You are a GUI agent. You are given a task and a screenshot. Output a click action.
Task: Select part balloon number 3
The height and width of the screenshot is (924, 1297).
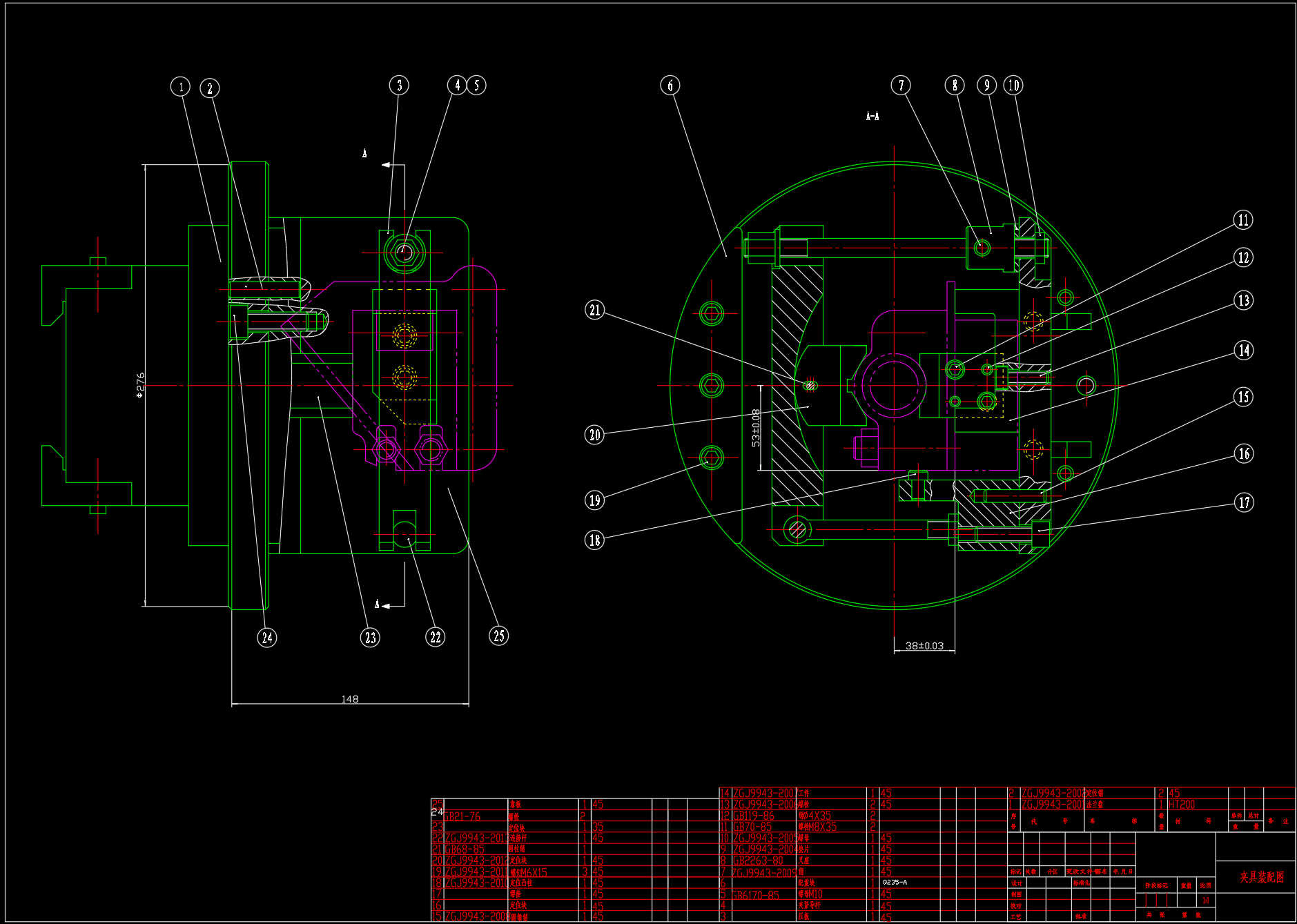[399, 86]
